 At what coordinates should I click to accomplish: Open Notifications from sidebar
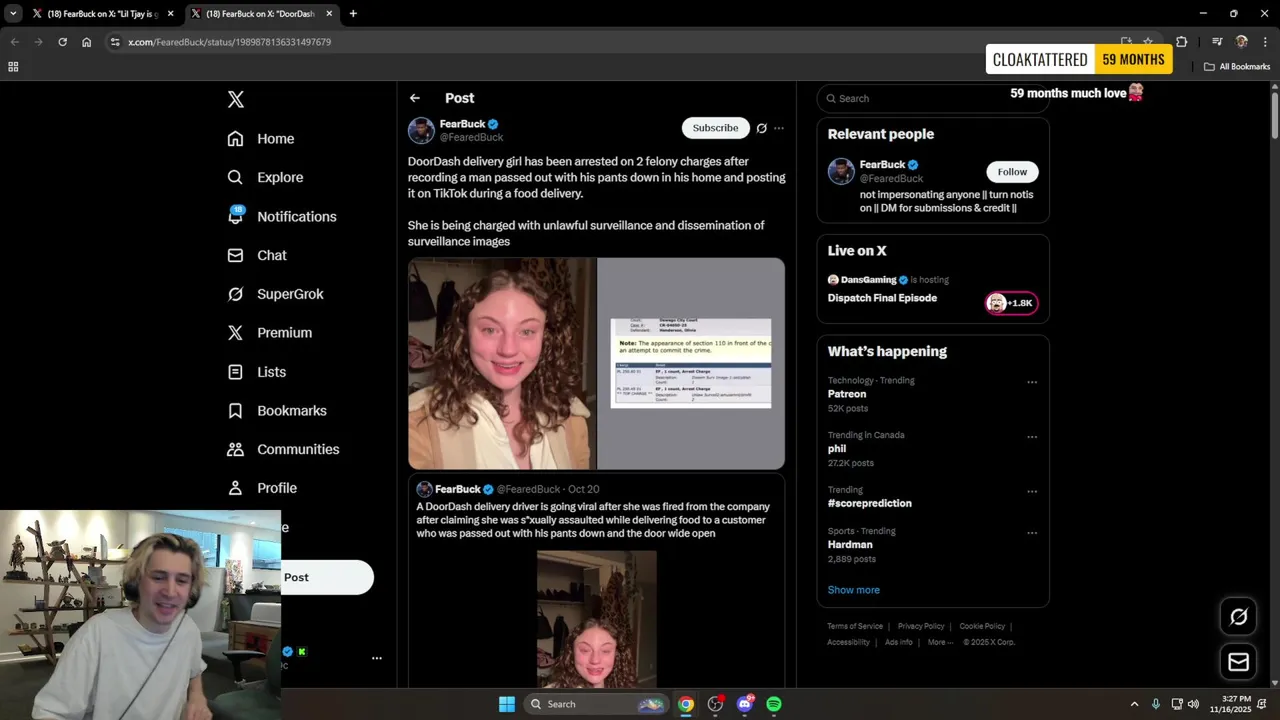[282, 216]
